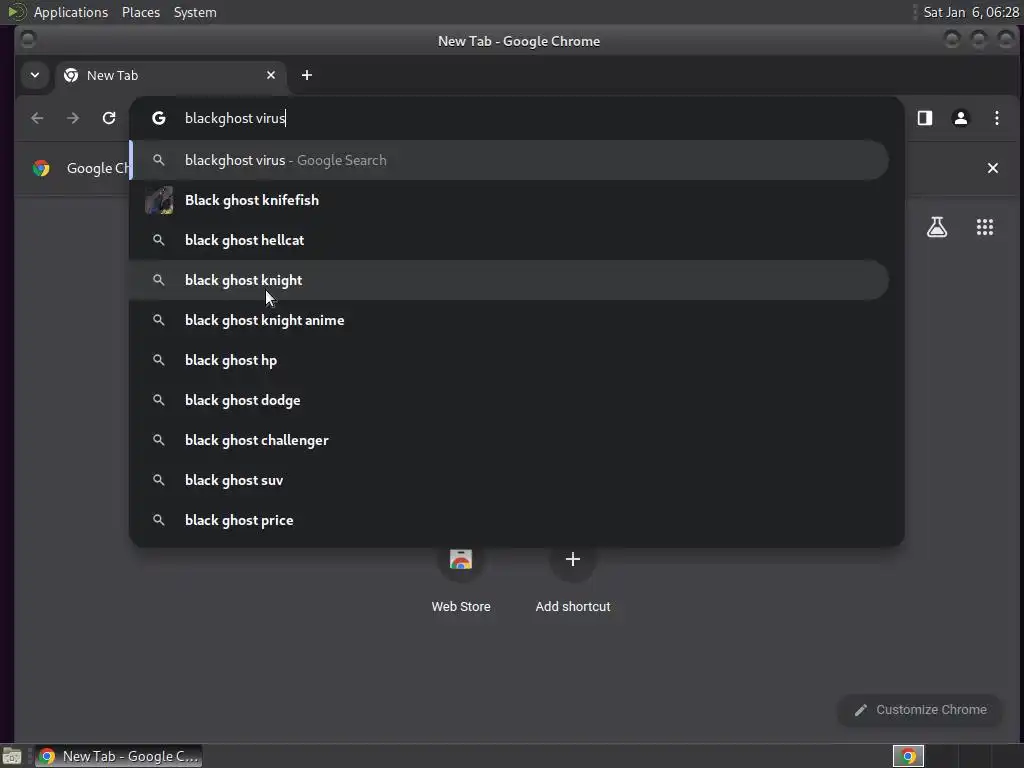
Task: Click the show desktop icon in taskbar
Action: tap(11, 756)
